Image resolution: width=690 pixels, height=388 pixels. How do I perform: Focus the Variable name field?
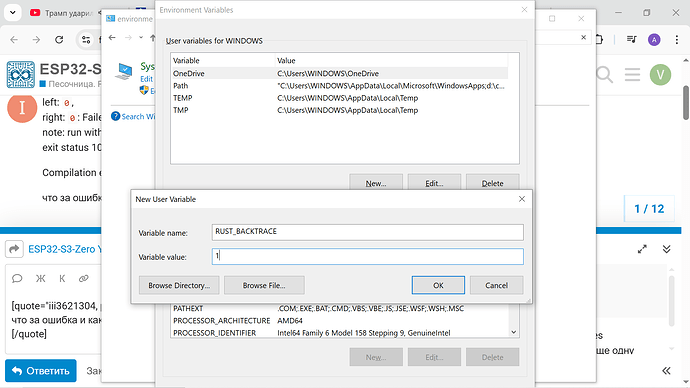click(x=367, y=232)
